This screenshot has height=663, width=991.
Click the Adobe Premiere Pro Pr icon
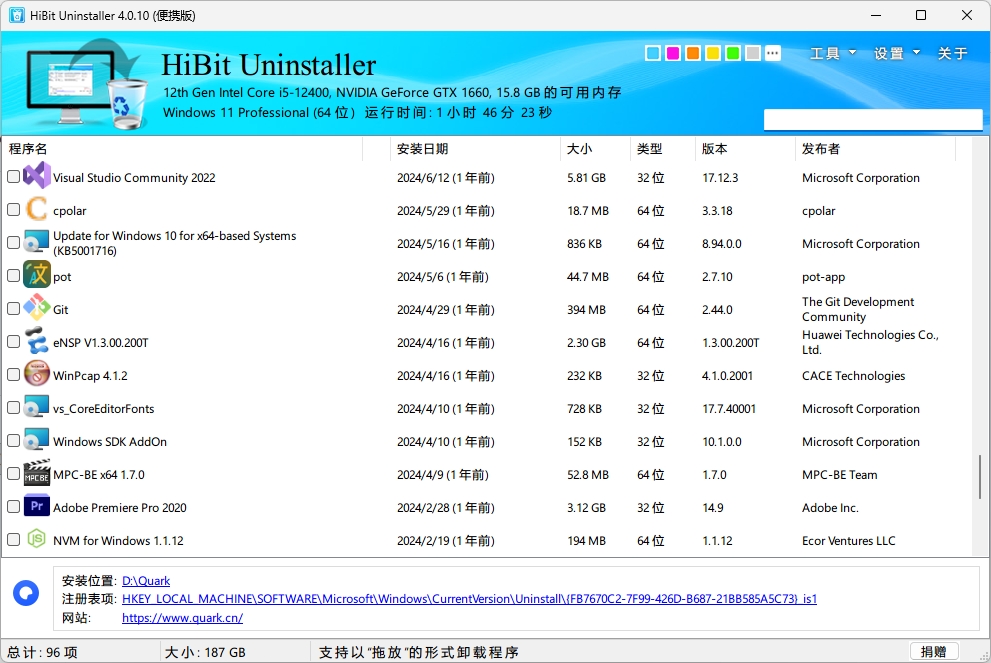pyautogui.click(x=37, y=506)
